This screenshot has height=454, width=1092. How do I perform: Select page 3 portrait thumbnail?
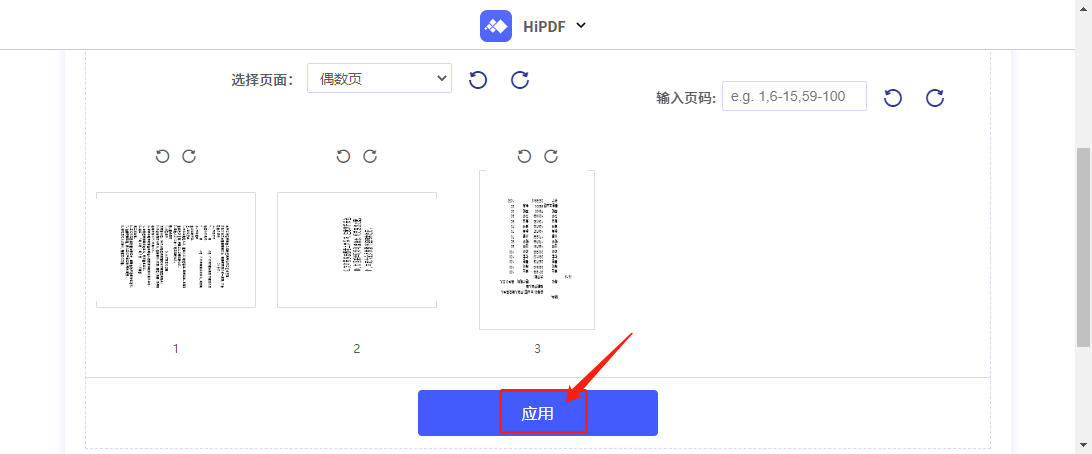pyautogui.click(x=537, y=249)
